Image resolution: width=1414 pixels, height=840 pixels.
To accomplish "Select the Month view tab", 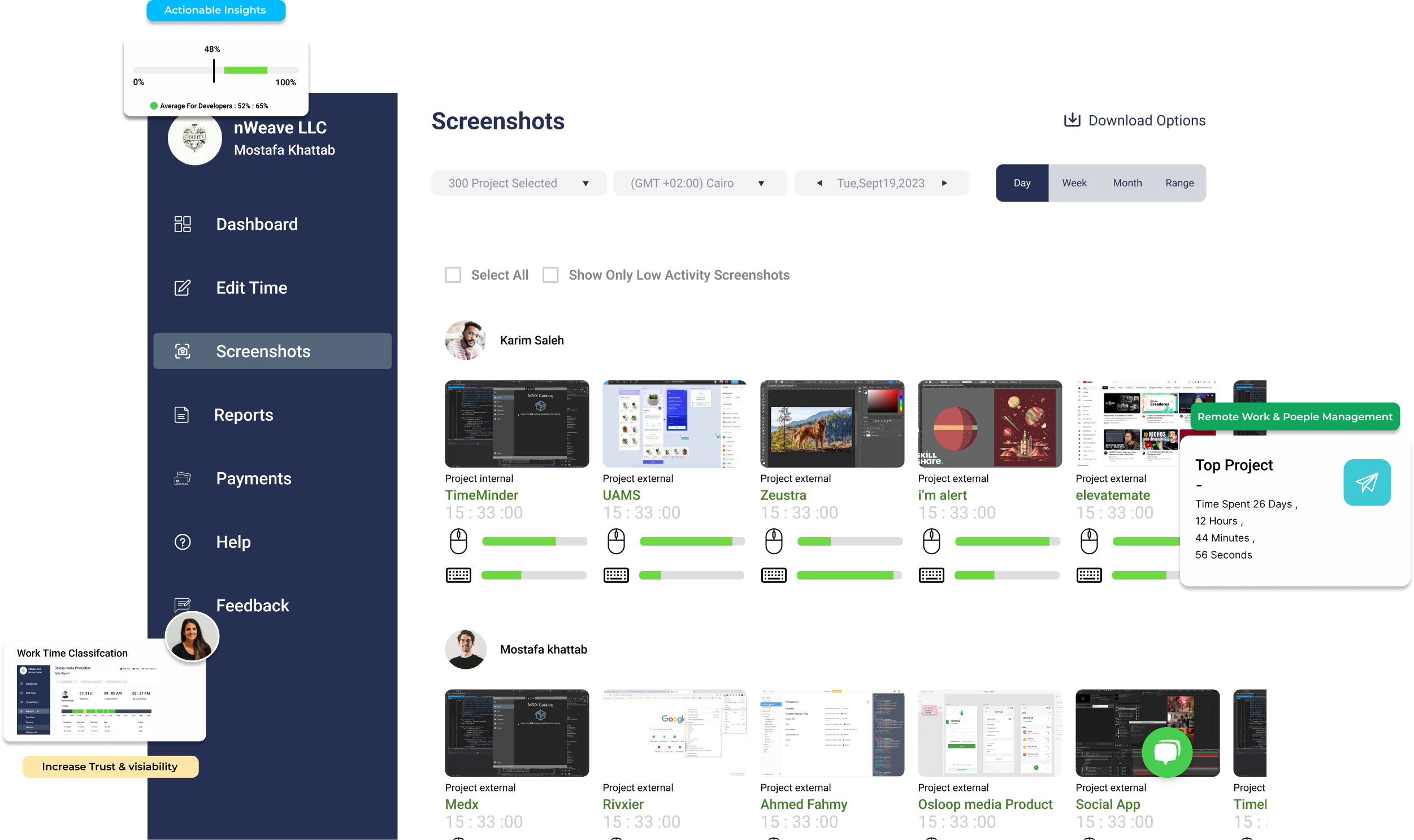I will click(1127, 183).
